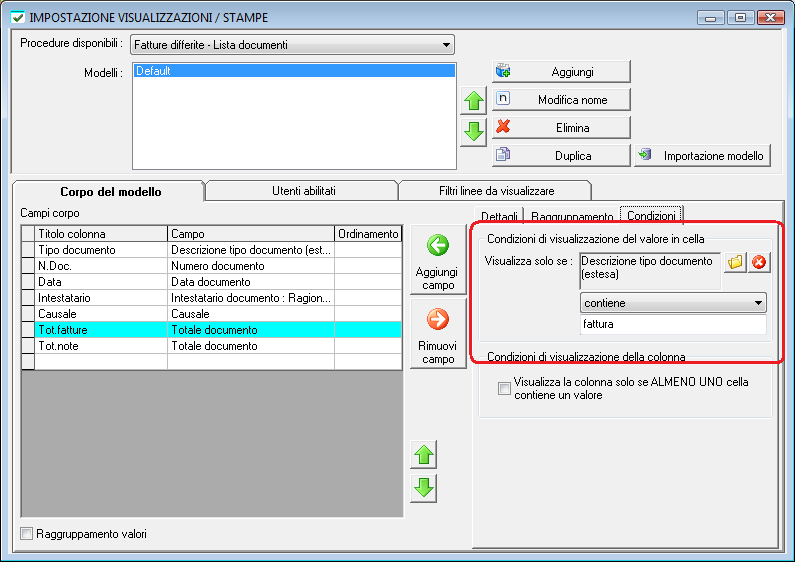
Task: Select the N.Doc. row
Action: click(212, 266)
